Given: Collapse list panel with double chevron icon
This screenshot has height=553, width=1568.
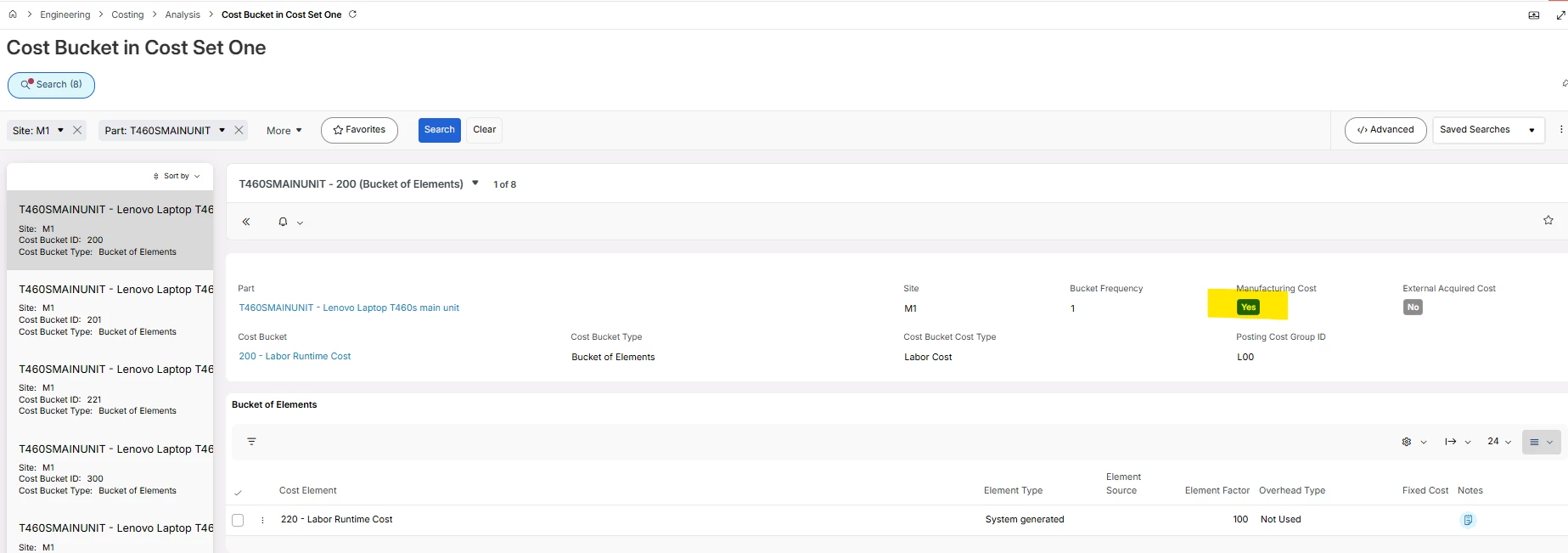Looking at the screenshot, I should click(x=246, y=222).
